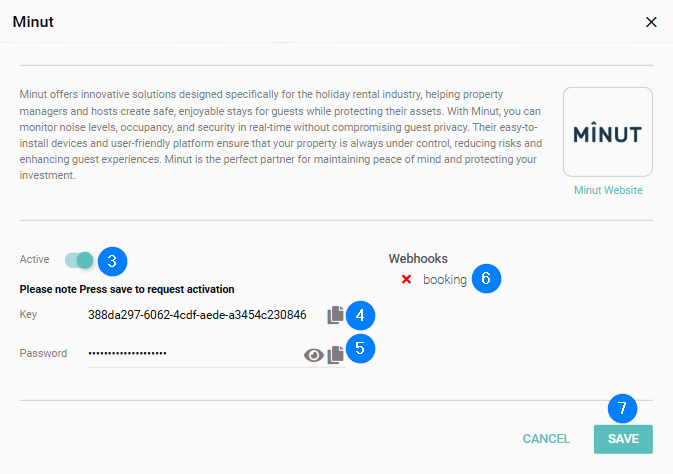Copy the Password to clipboard

[336, 354]
